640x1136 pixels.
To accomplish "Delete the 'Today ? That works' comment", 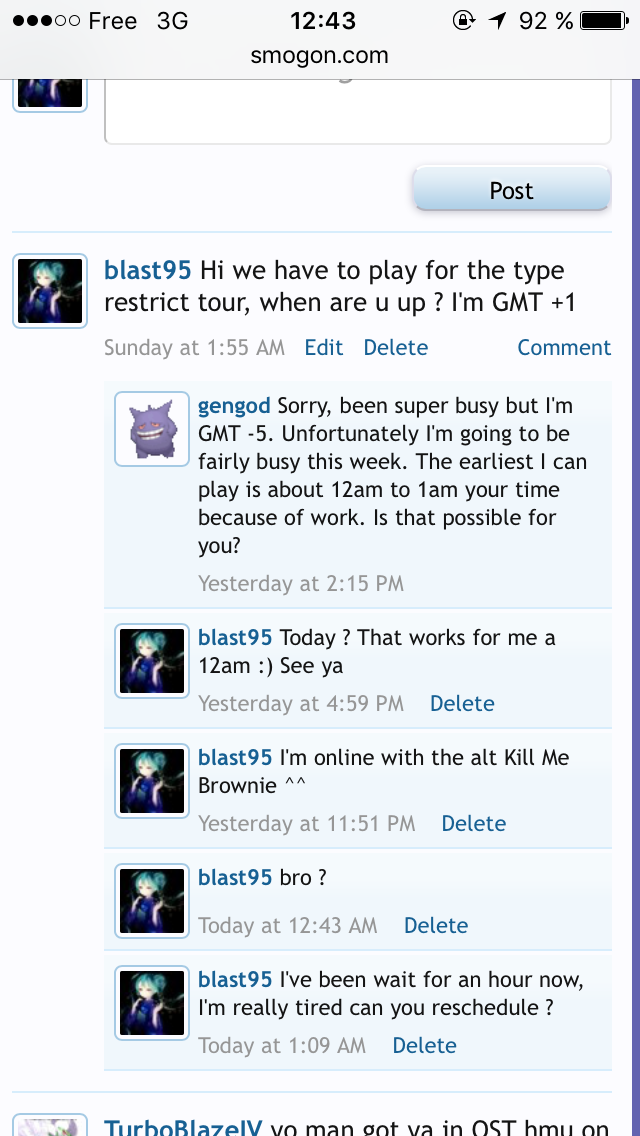I will [x=462, y=703].
